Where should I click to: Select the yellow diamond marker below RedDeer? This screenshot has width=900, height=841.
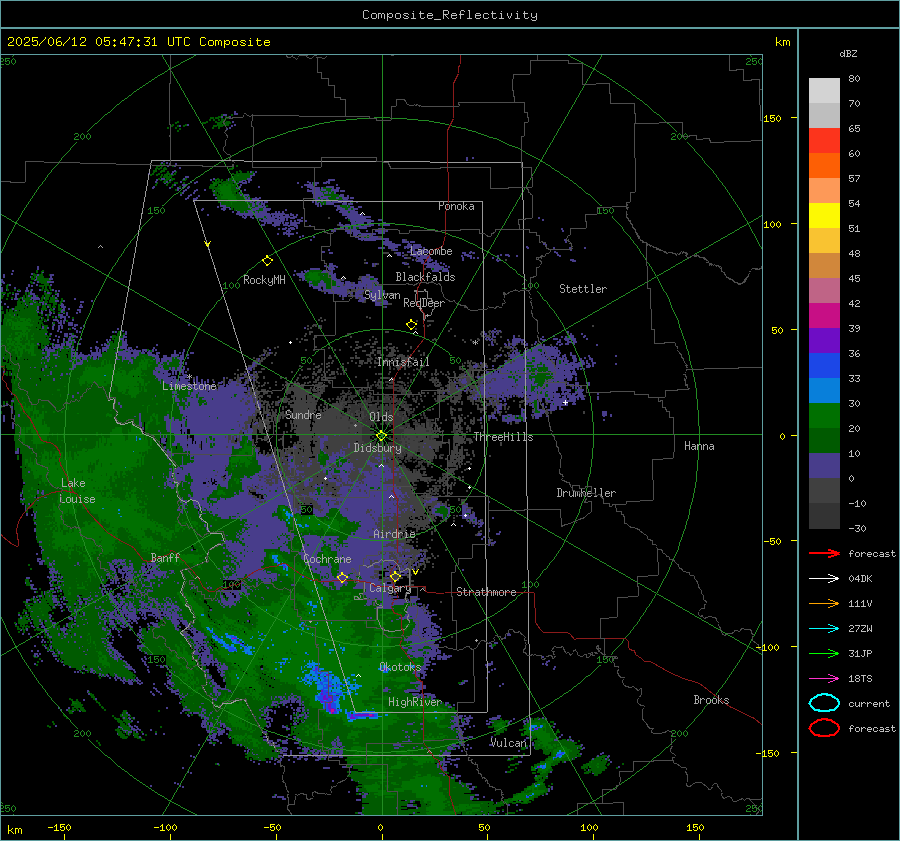coord(411,325)
